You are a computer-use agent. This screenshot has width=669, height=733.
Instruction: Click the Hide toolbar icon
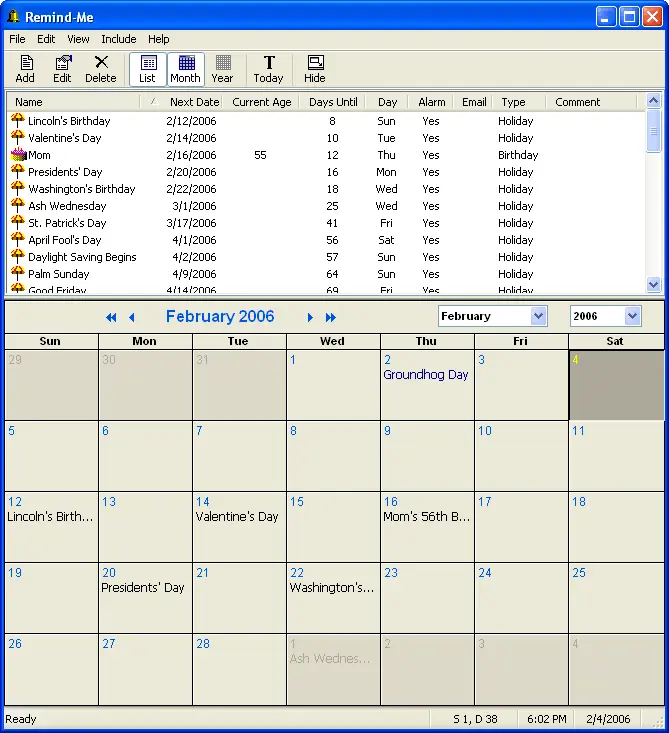(x=315, y=69)
